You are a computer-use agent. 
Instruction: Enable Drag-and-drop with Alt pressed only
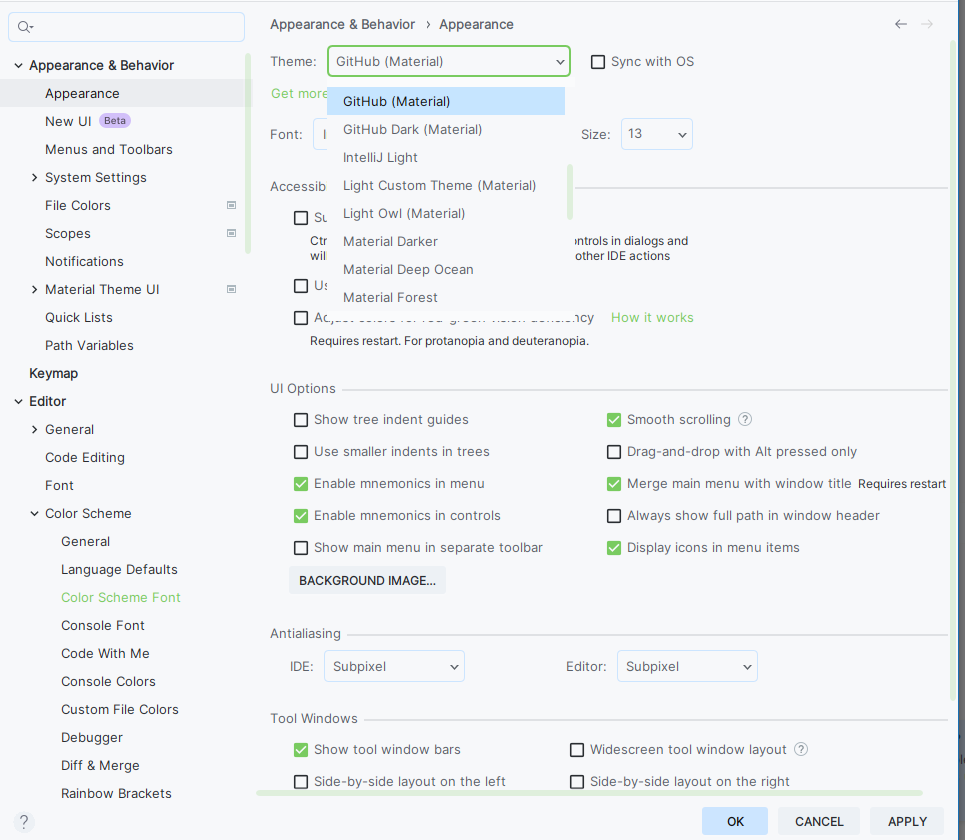614,452
